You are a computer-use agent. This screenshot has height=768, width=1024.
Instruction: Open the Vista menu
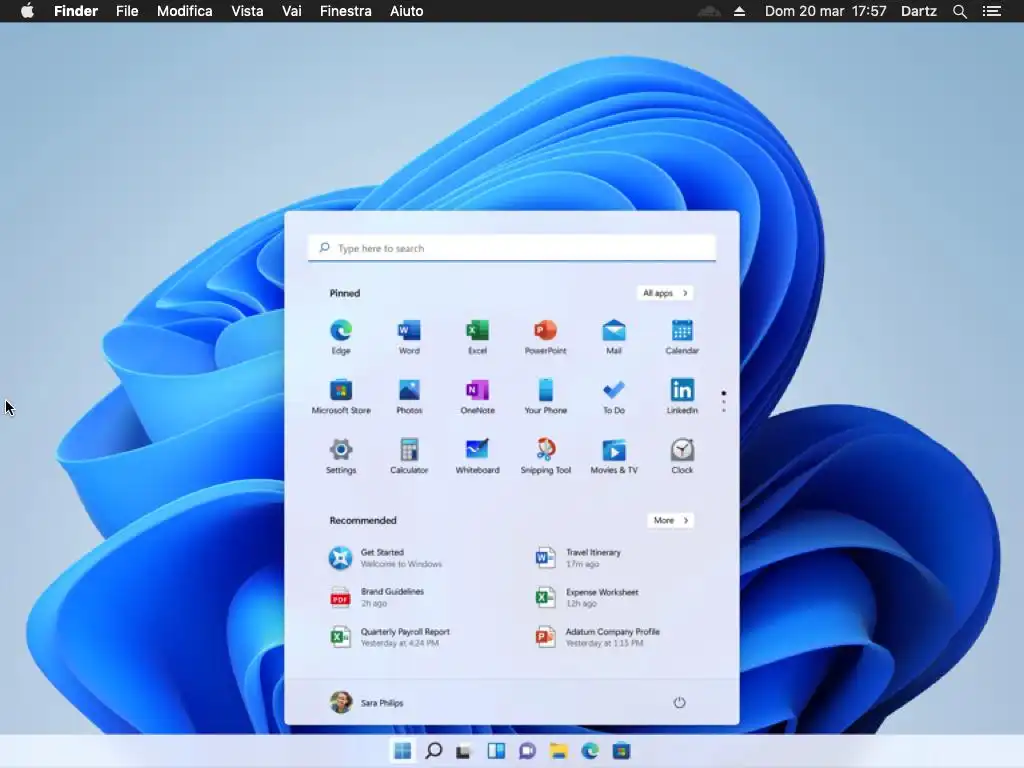[247, 11]
